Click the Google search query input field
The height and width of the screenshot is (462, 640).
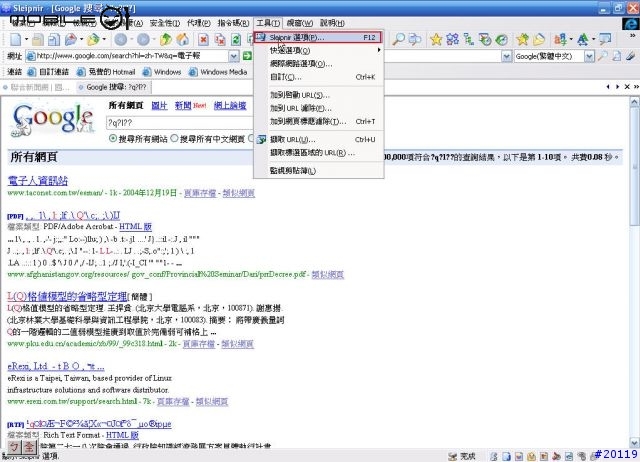pos(179,122)
